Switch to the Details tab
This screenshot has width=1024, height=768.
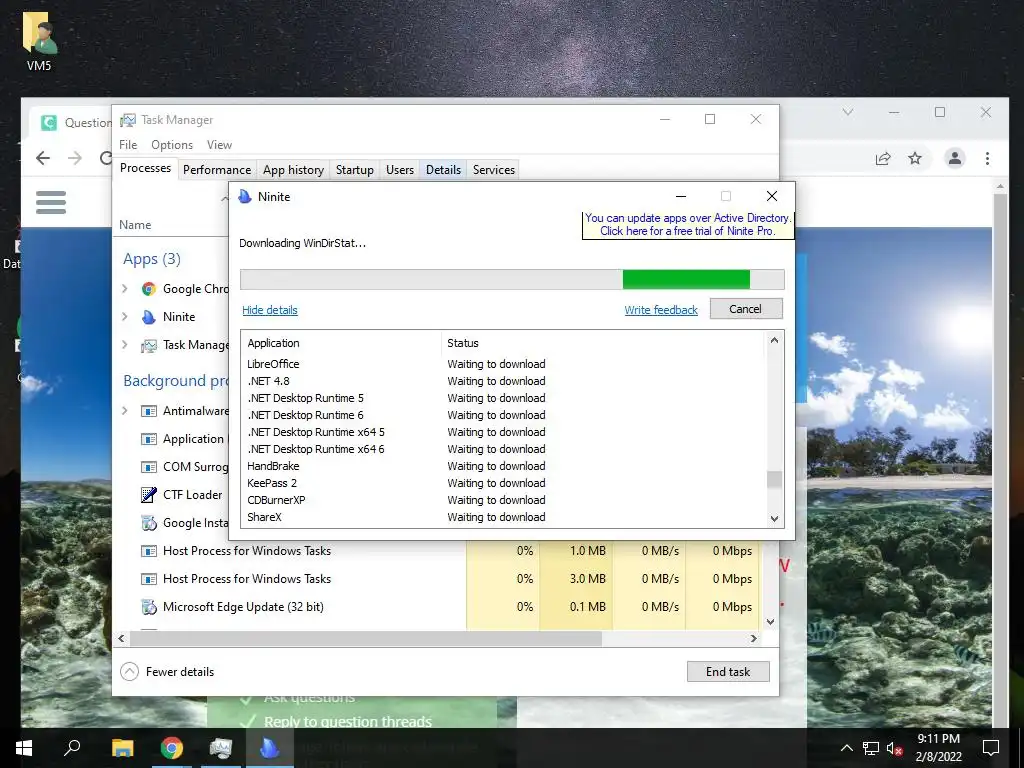(x=443, y=170)
